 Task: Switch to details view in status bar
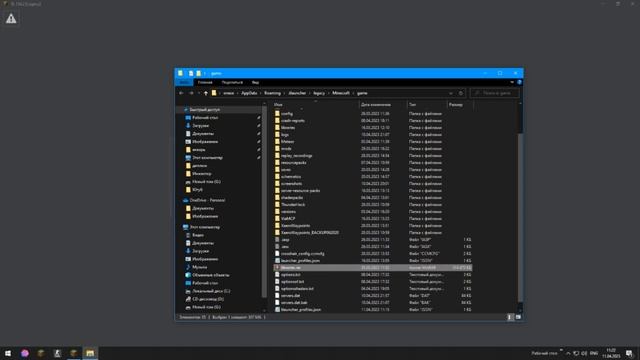(x=510, y=317)
